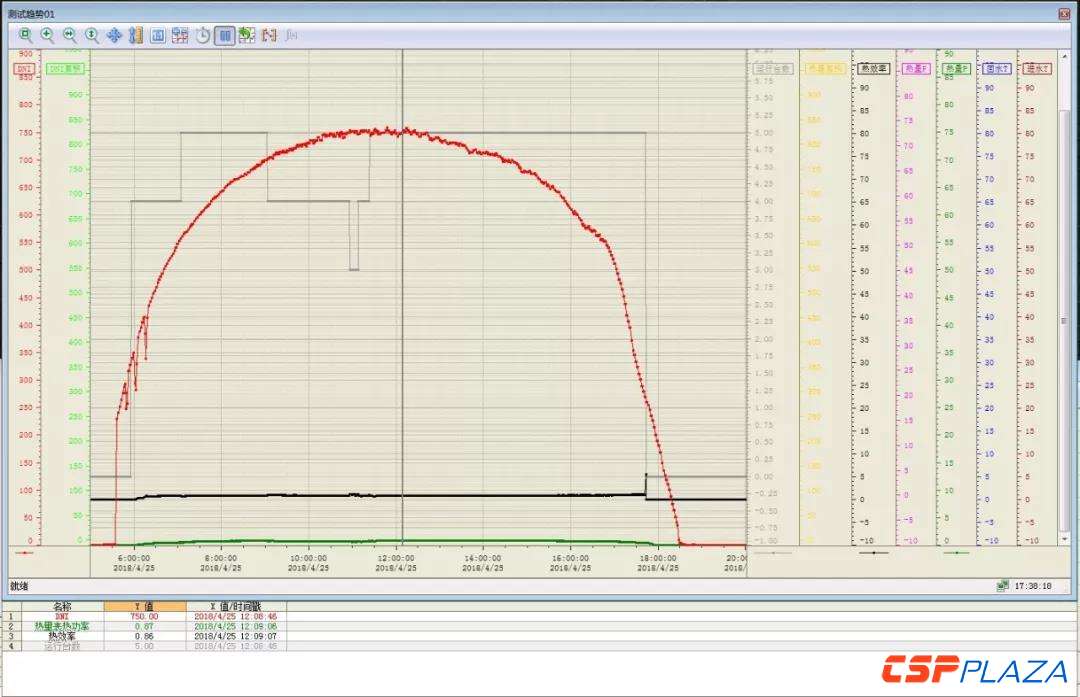Screen dimensions: 1080x697
Task: Click the blue 回水T axis label
Action: pos(996,69)
